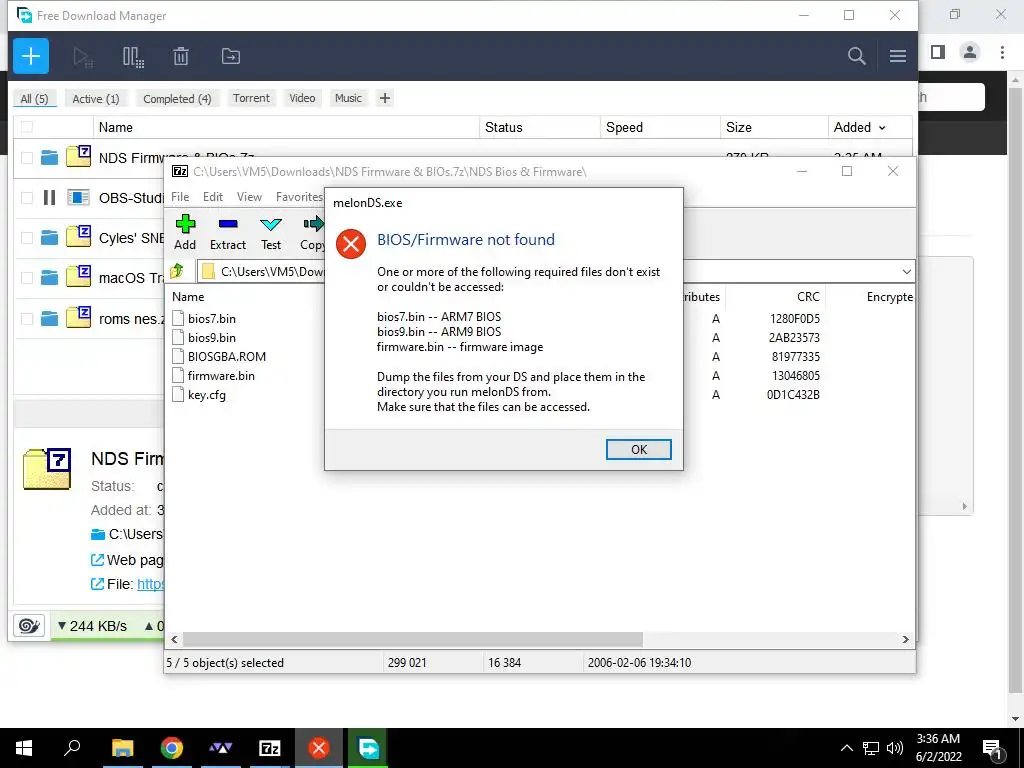Screen dimensions: 1024x768
Task: Open the File https link in the FDM details panel
Action: coord(150,584)
